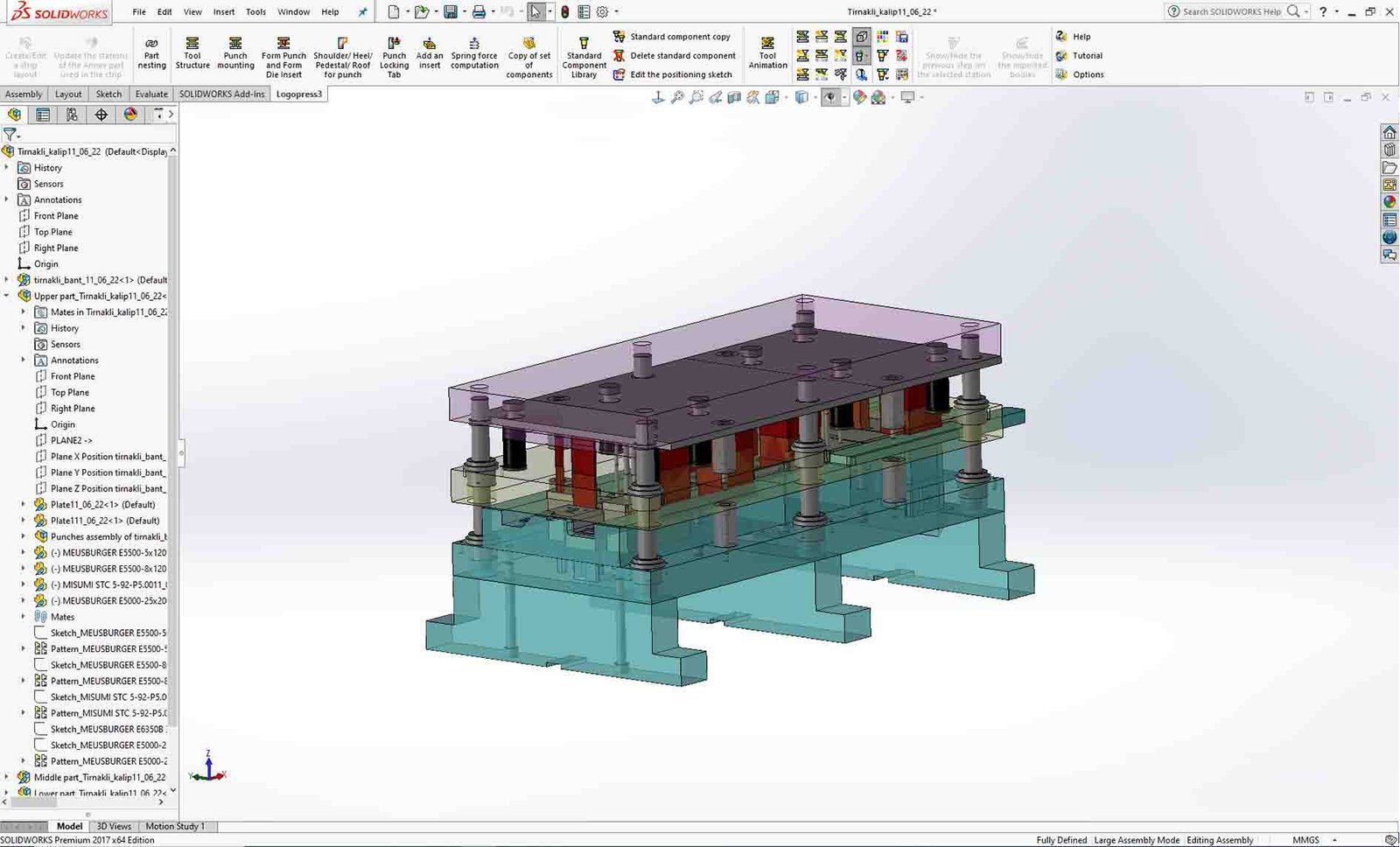The image size is (1400, 847).
Task: Click the Add an insert icon
Action: [x=429, y=53]
